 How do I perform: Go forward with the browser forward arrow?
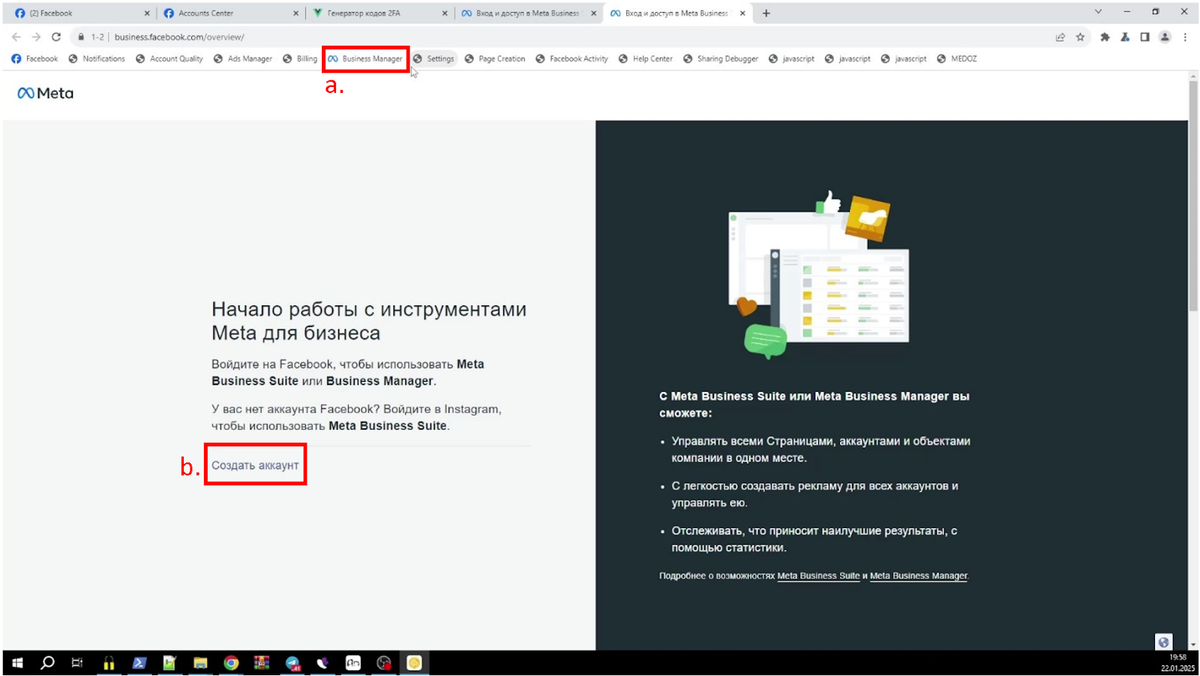tap(36, 37)
